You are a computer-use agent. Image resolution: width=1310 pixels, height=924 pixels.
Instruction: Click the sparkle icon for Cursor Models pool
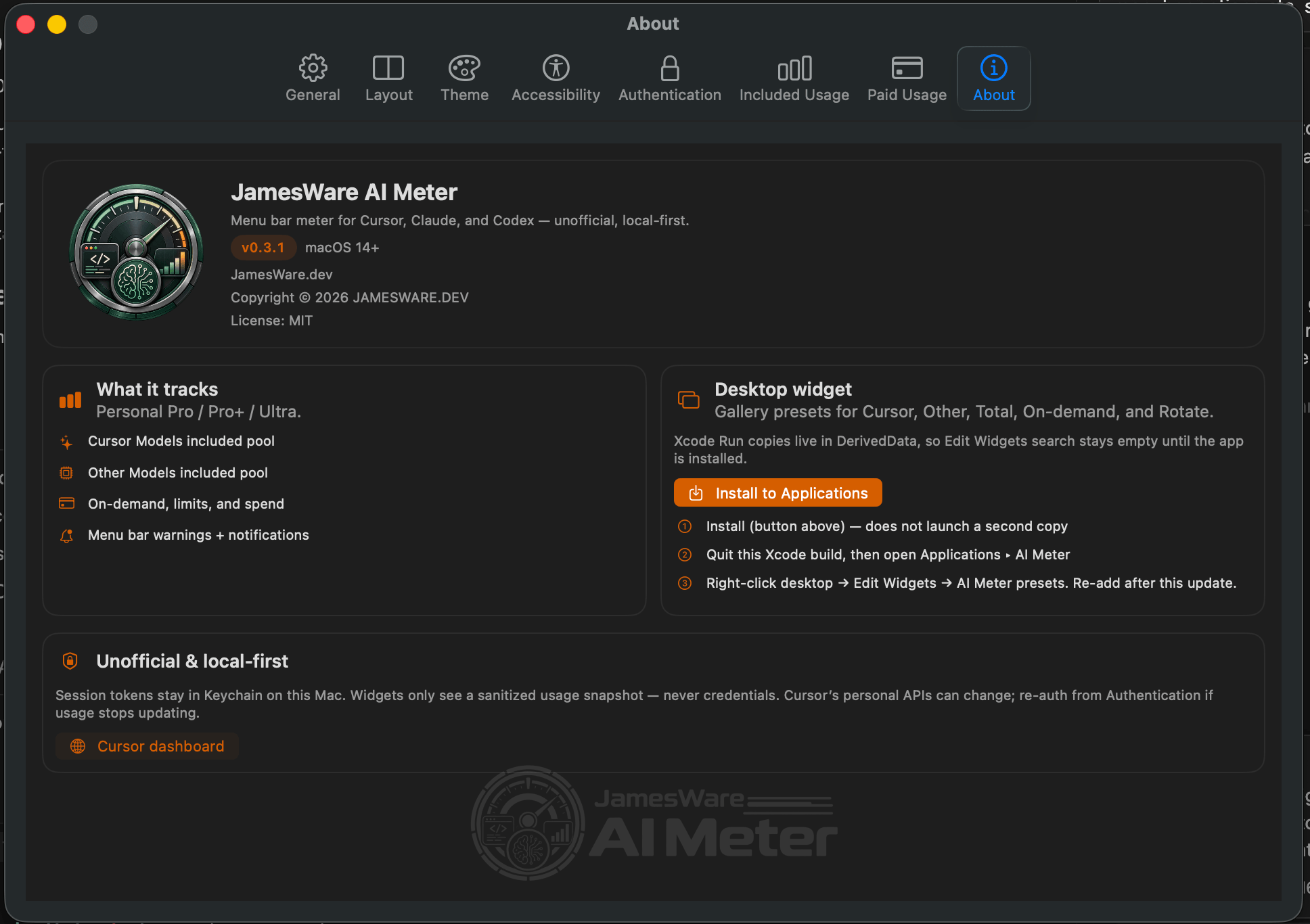[66, 442]
